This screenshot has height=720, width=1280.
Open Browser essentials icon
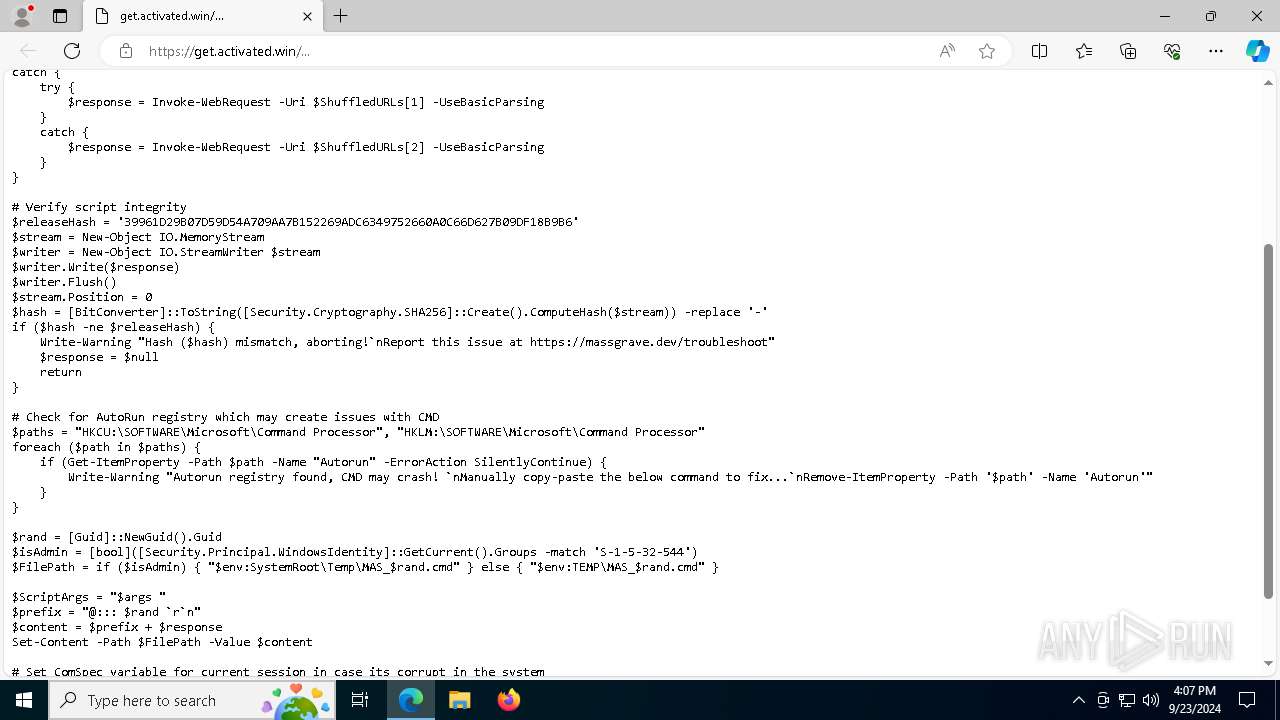click(x=1172, y=51)
